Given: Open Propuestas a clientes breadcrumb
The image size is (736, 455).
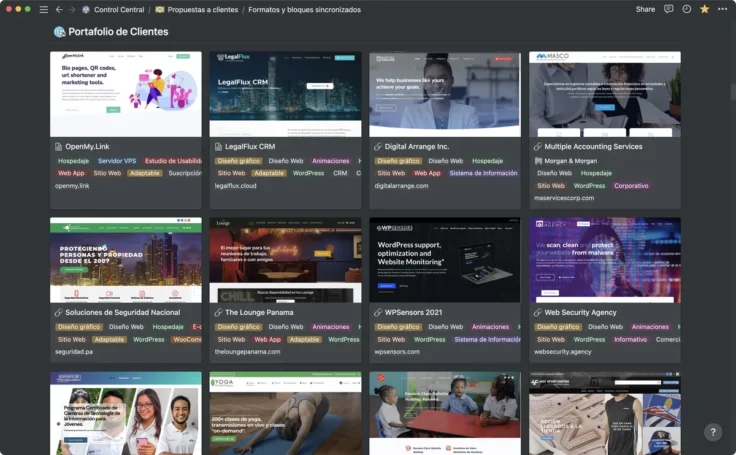Looking at the screenshot, I should [x=203, y=9].
